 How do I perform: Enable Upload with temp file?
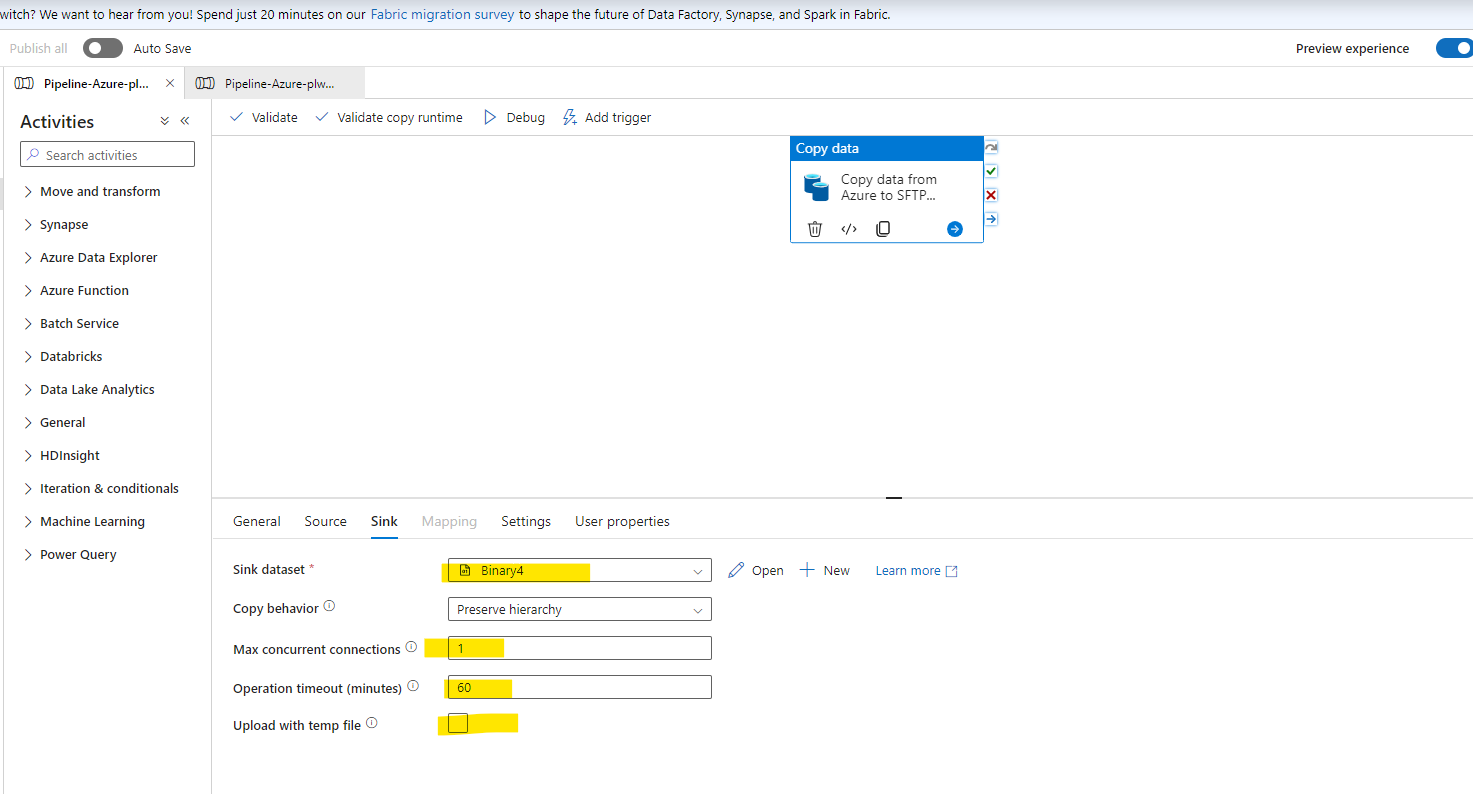456,722
